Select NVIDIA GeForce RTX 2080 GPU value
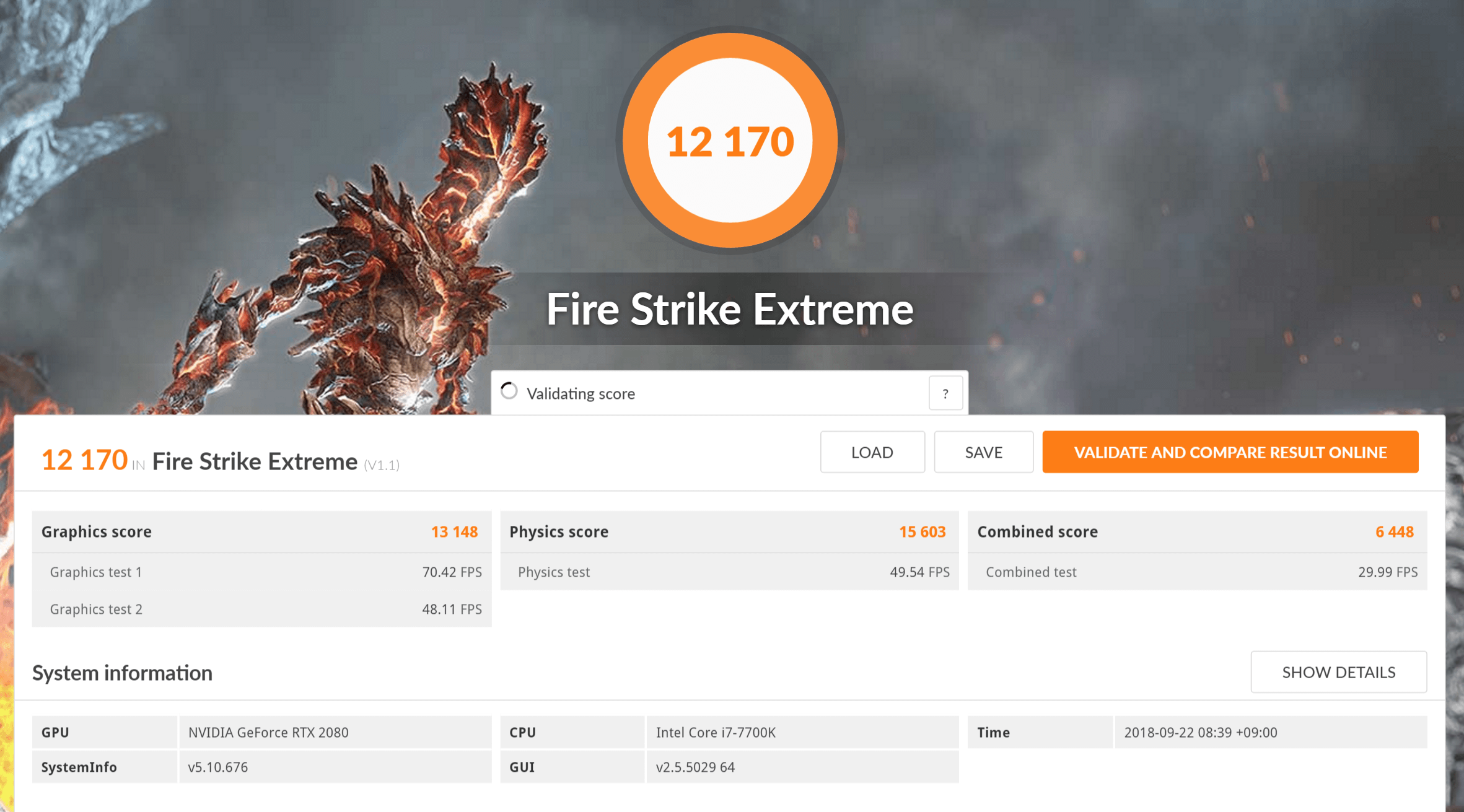Image resolution: width=1464 pixels, height=812 pixels. coord(268,733)
